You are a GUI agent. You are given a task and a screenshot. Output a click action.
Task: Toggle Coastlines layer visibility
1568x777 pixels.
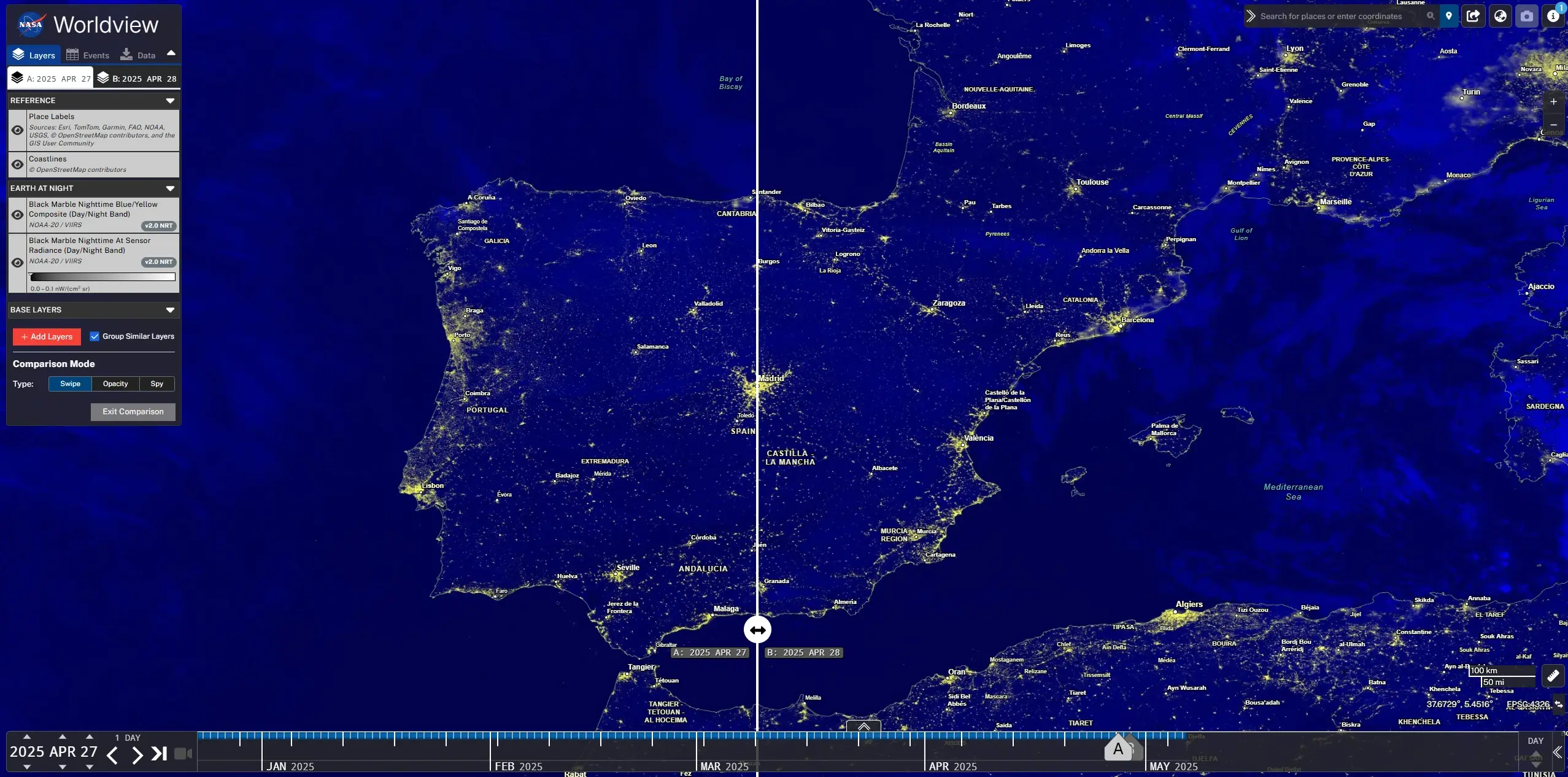[18, 164]
